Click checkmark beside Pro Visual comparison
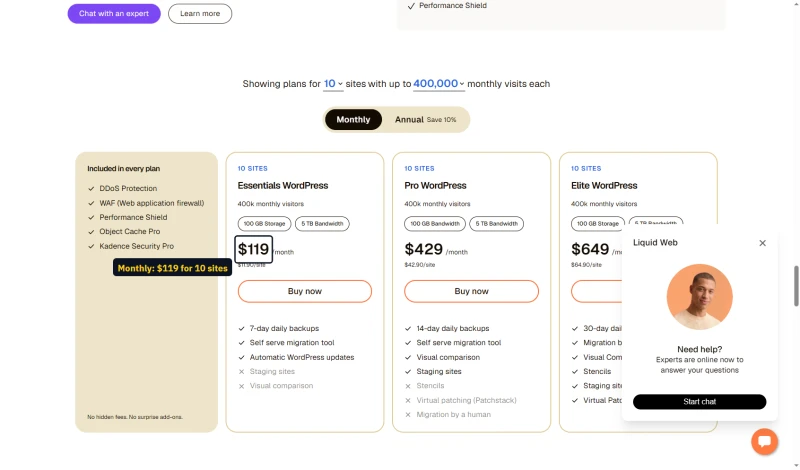 click(x=408, y=357)
